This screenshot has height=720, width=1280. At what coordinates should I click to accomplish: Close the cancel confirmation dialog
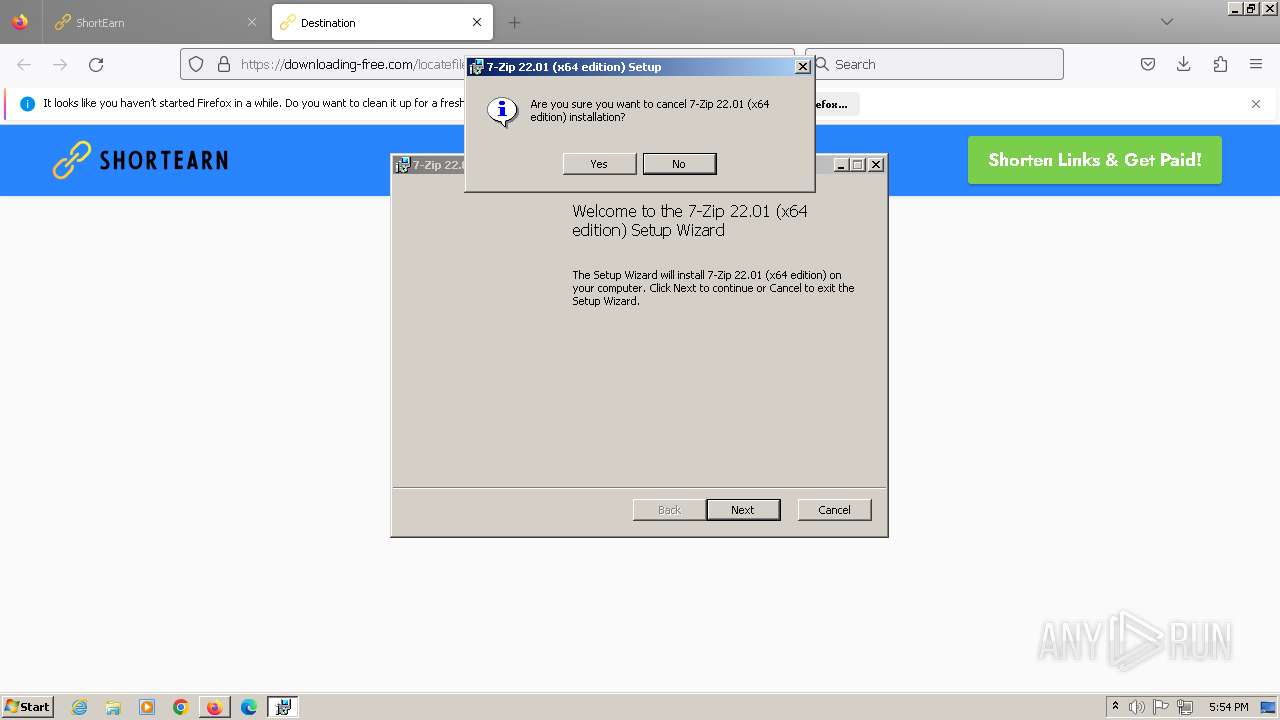[x=802, y=67]
